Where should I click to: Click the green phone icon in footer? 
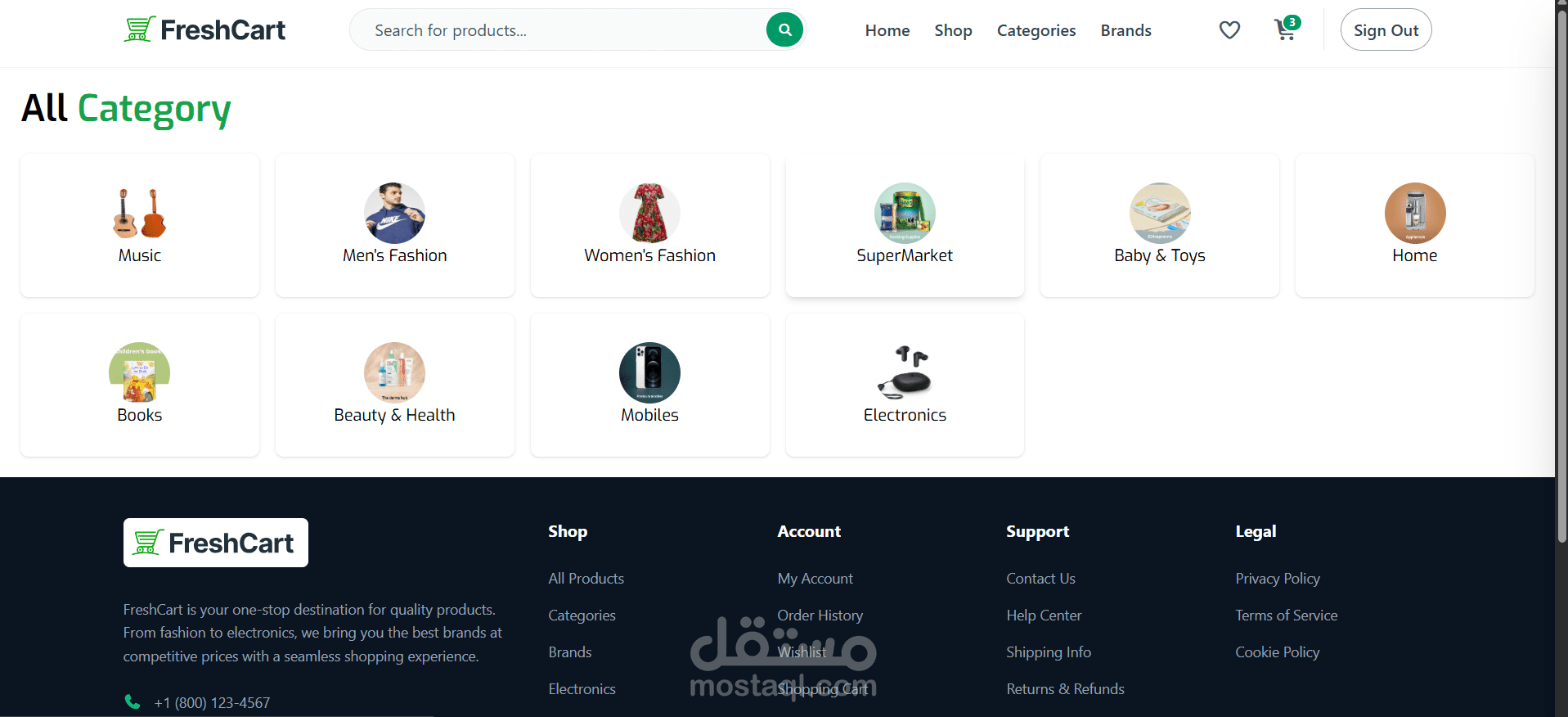[x=133, y=702]
